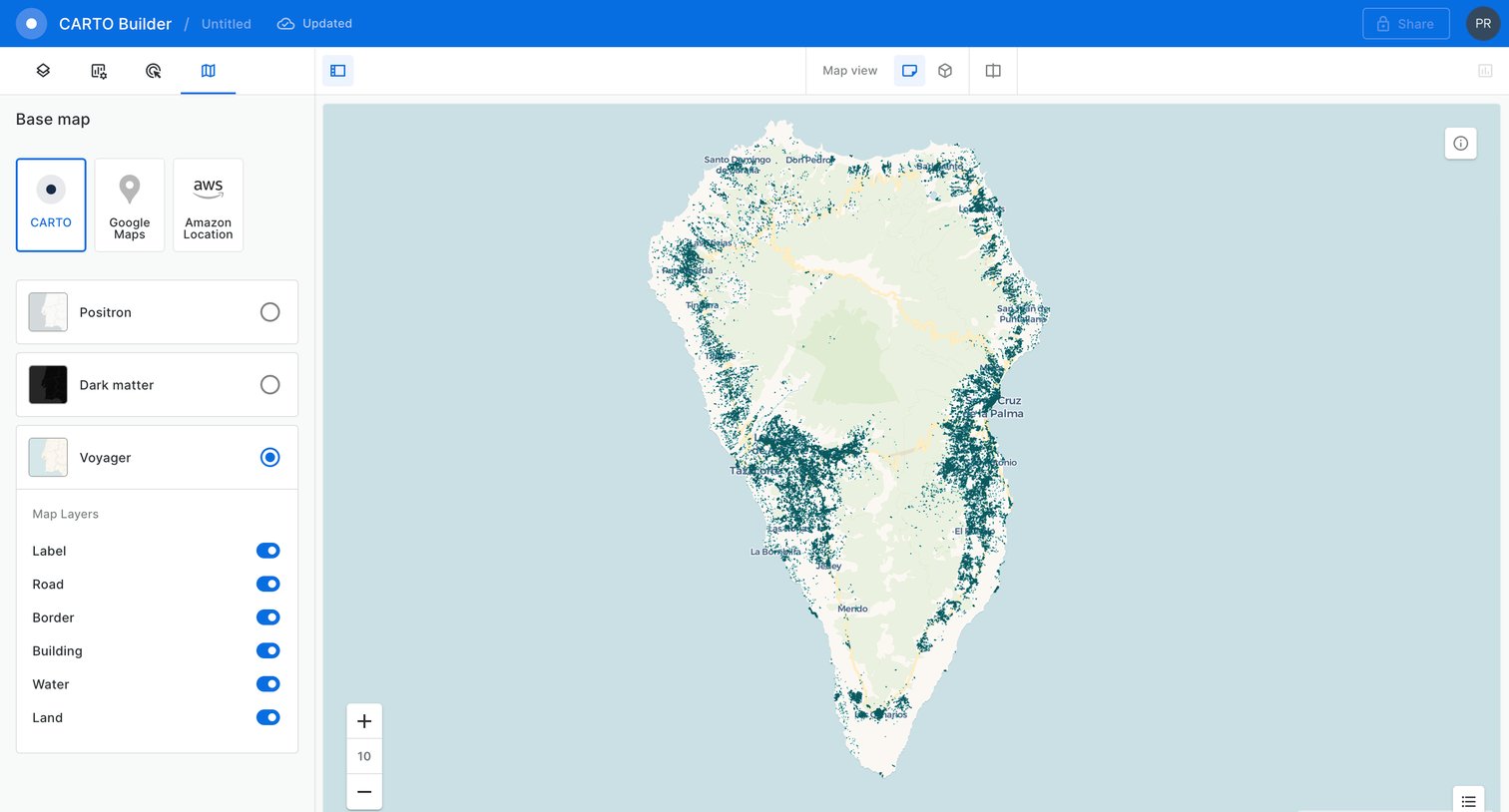Choose Amazon Location base map provider
Viewport: 1509px width, 812px height.
point(208,204)
